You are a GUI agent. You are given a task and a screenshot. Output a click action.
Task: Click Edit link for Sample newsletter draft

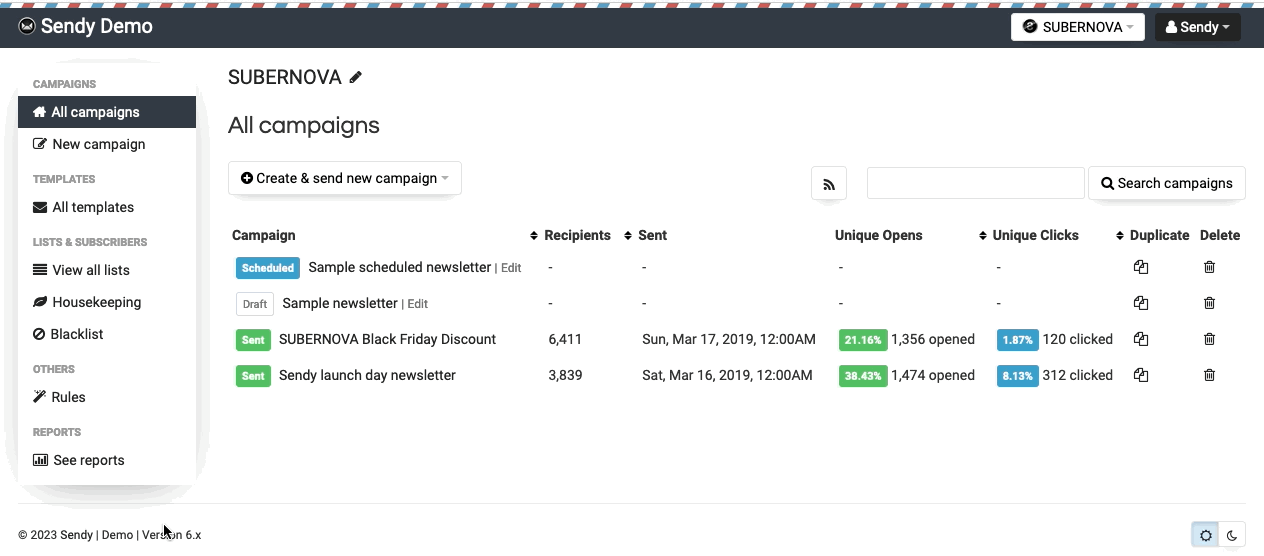click(x=417, y=304)
